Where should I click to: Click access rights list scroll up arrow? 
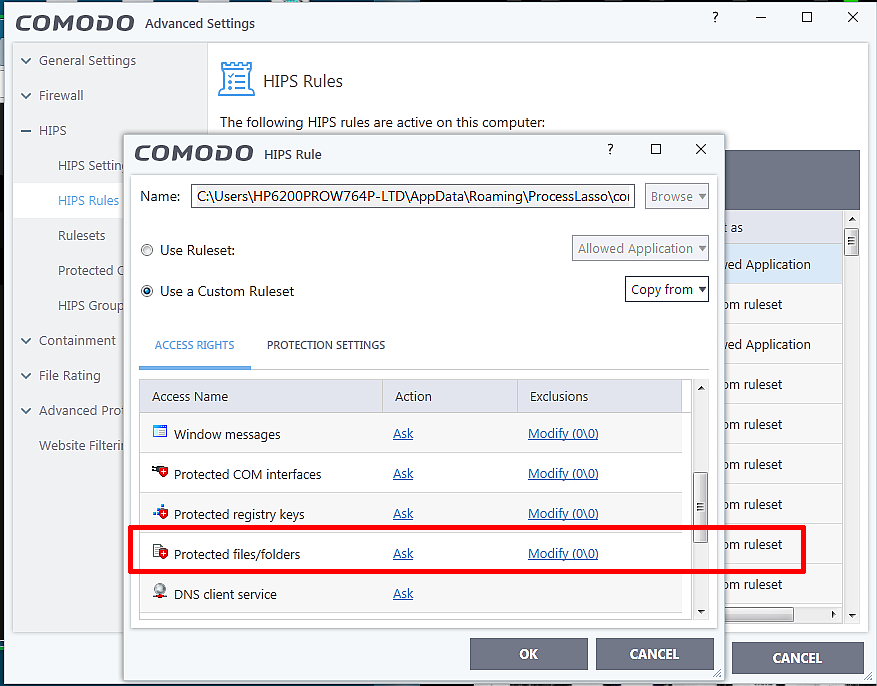[701, 388]
